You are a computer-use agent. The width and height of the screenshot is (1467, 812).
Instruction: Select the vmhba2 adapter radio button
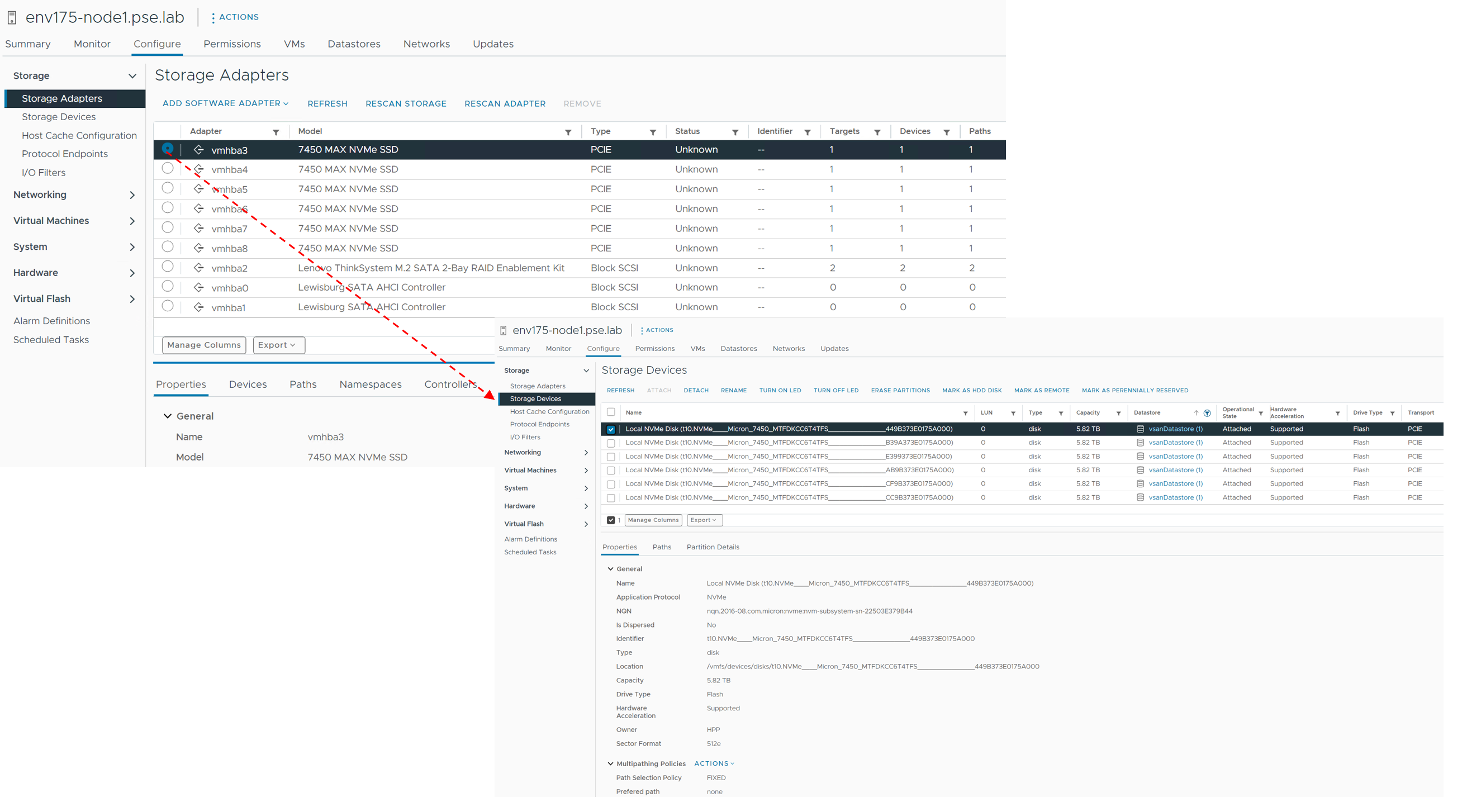(x=168, y=267)
